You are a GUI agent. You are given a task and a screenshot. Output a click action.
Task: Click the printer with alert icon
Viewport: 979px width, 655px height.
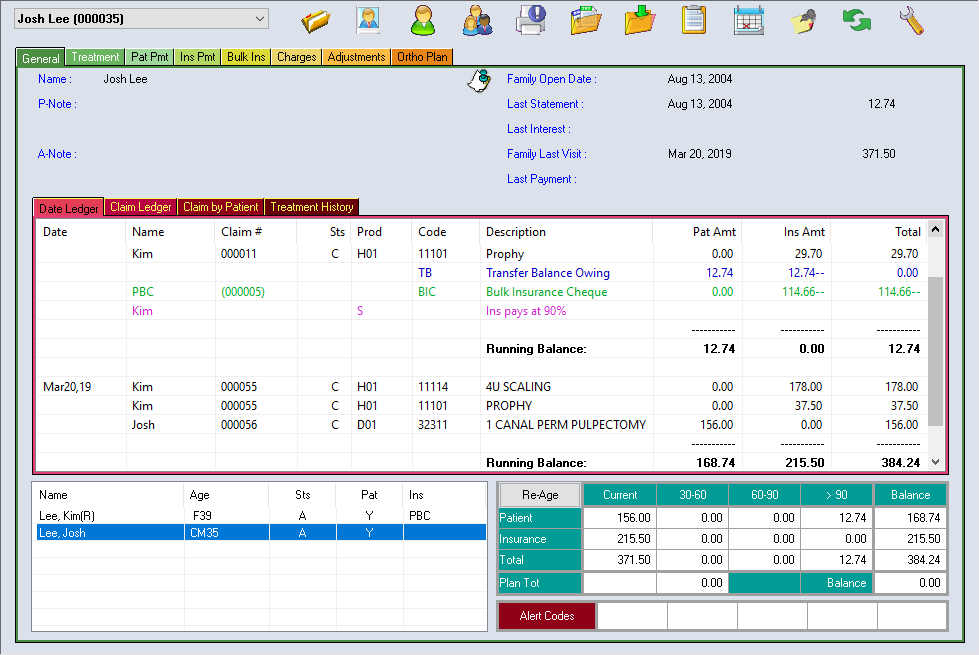(531, 20)
